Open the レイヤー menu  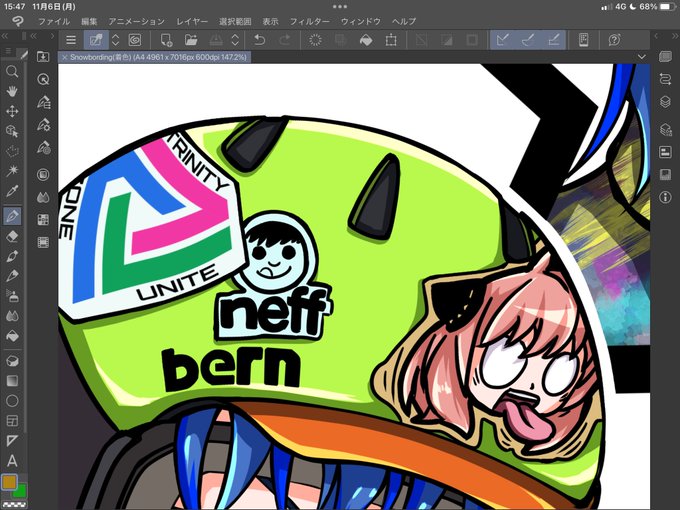pyautogui.click(x=192, y=21)
